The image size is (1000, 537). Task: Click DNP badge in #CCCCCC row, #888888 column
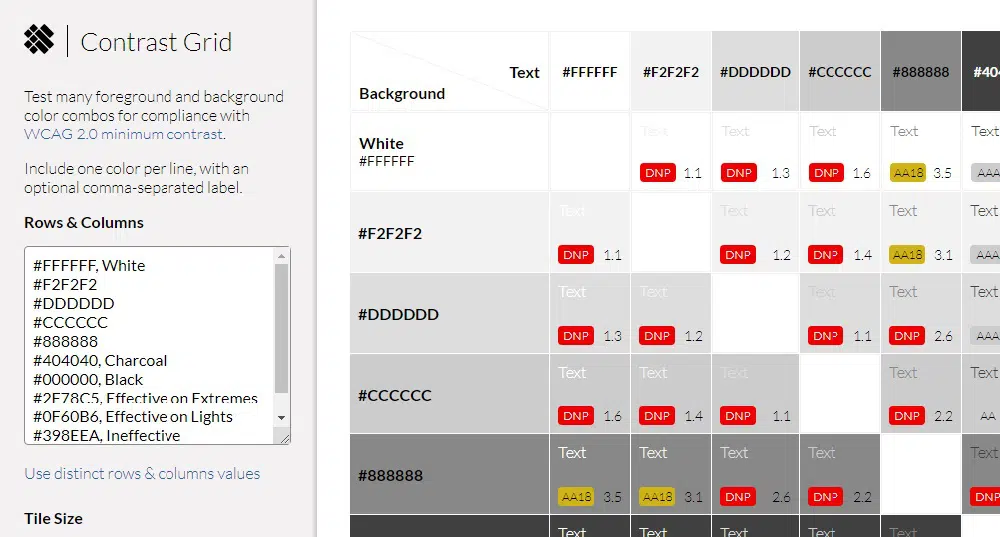point(907,416)
